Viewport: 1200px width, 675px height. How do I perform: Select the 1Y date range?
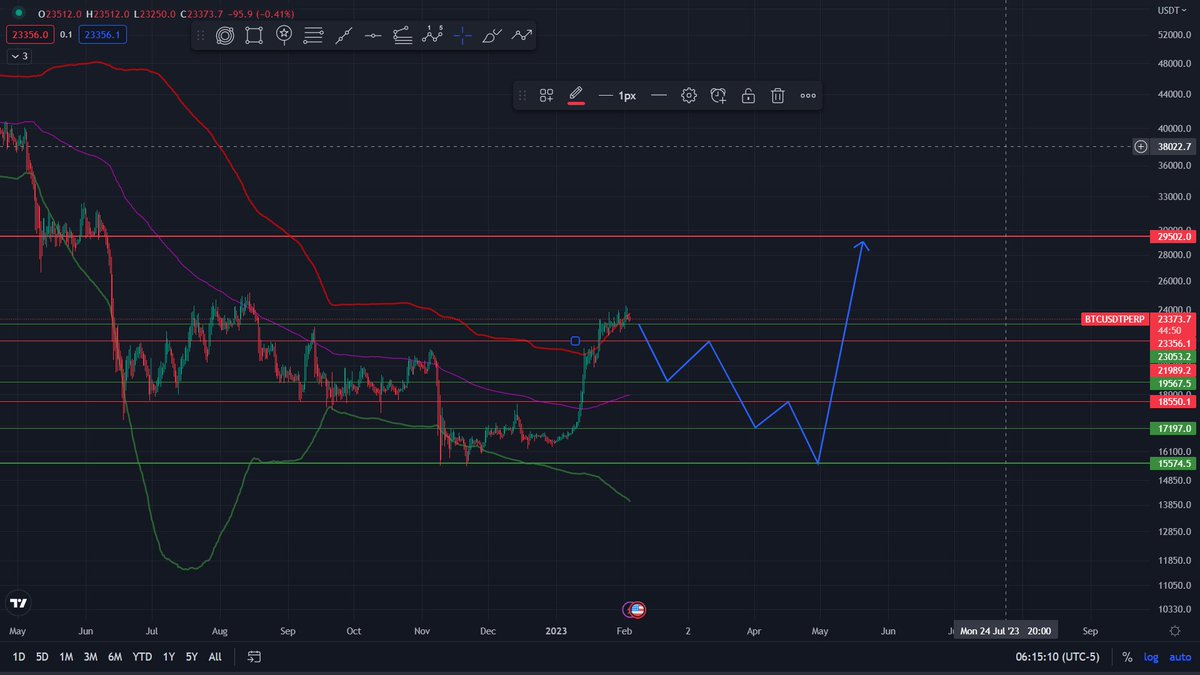point(168,657)
